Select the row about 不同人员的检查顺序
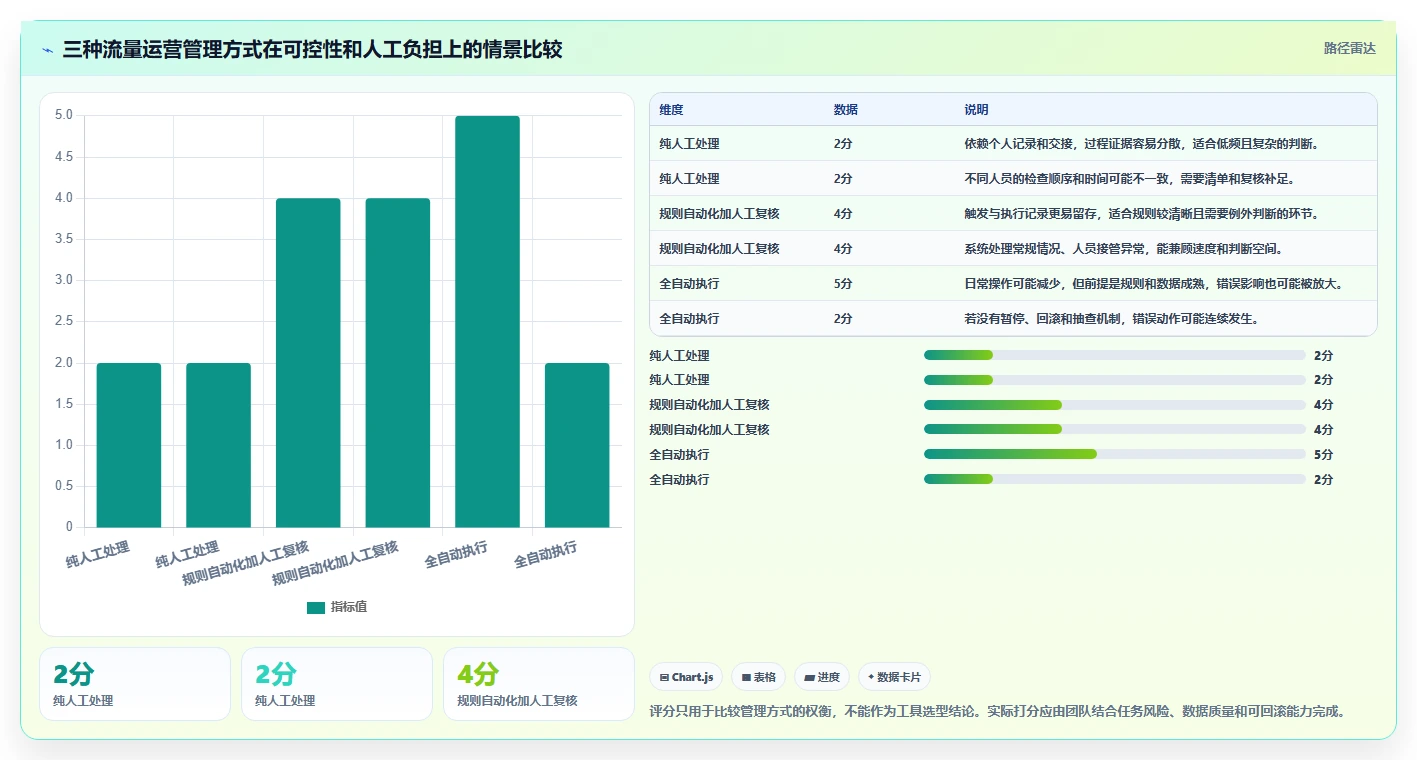This screenshot has height=760, width=1417. point(1013,179)
